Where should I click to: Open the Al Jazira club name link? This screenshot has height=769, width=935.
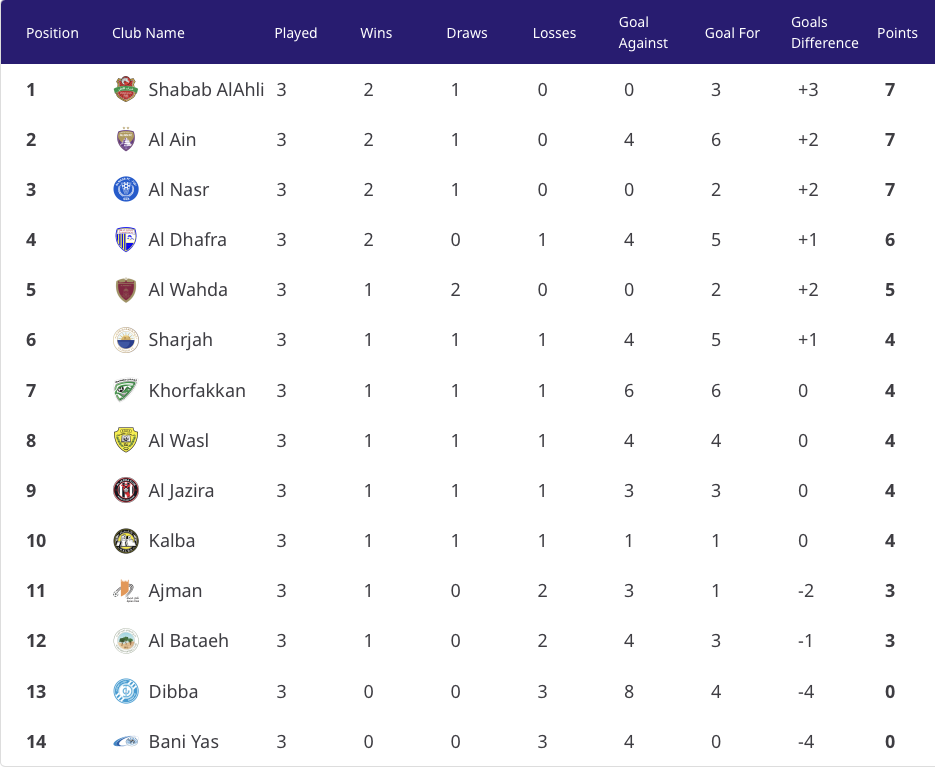pos(181,491)
